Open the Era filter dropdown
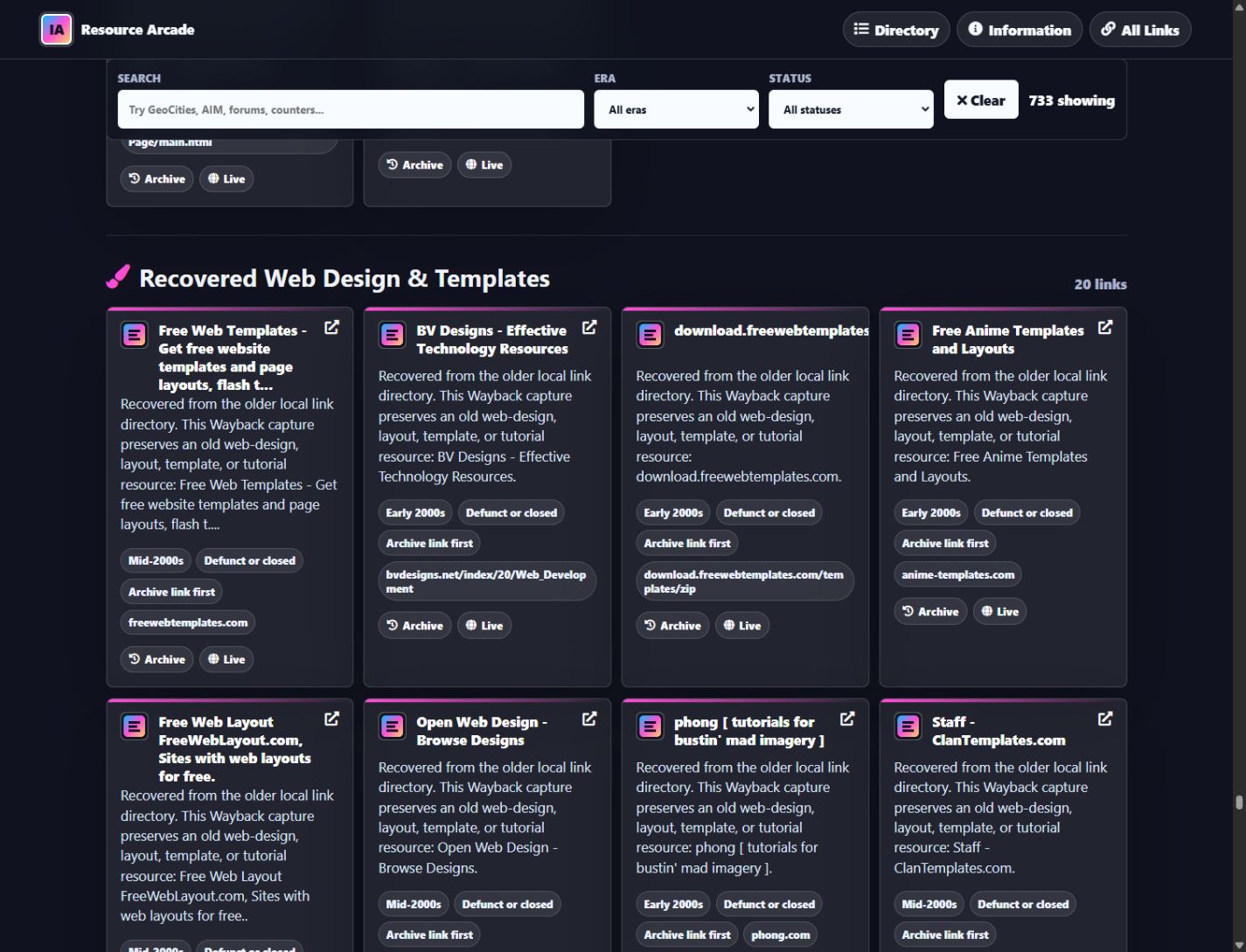Viewport: 1246px width, 952px height. tap(676, 109)
